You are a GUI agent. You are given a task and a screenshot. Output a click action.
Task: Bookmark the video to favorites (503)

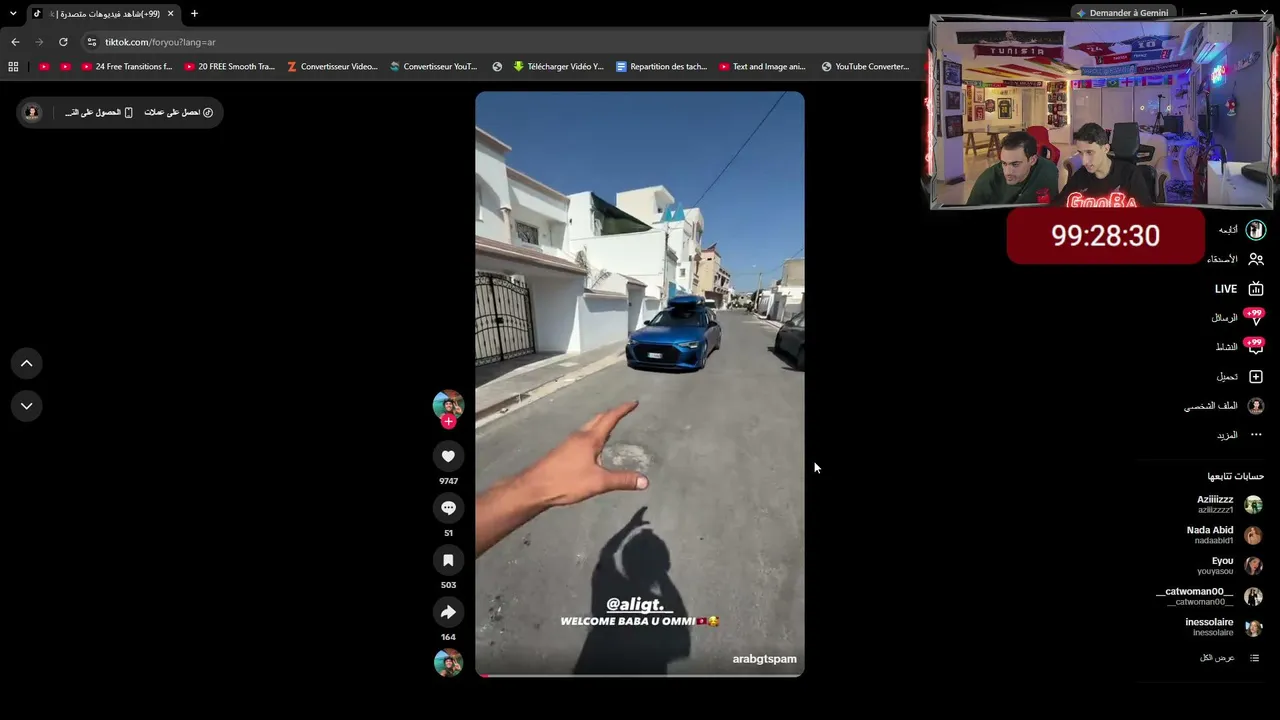pyautogui.click(x=448, y=560)
